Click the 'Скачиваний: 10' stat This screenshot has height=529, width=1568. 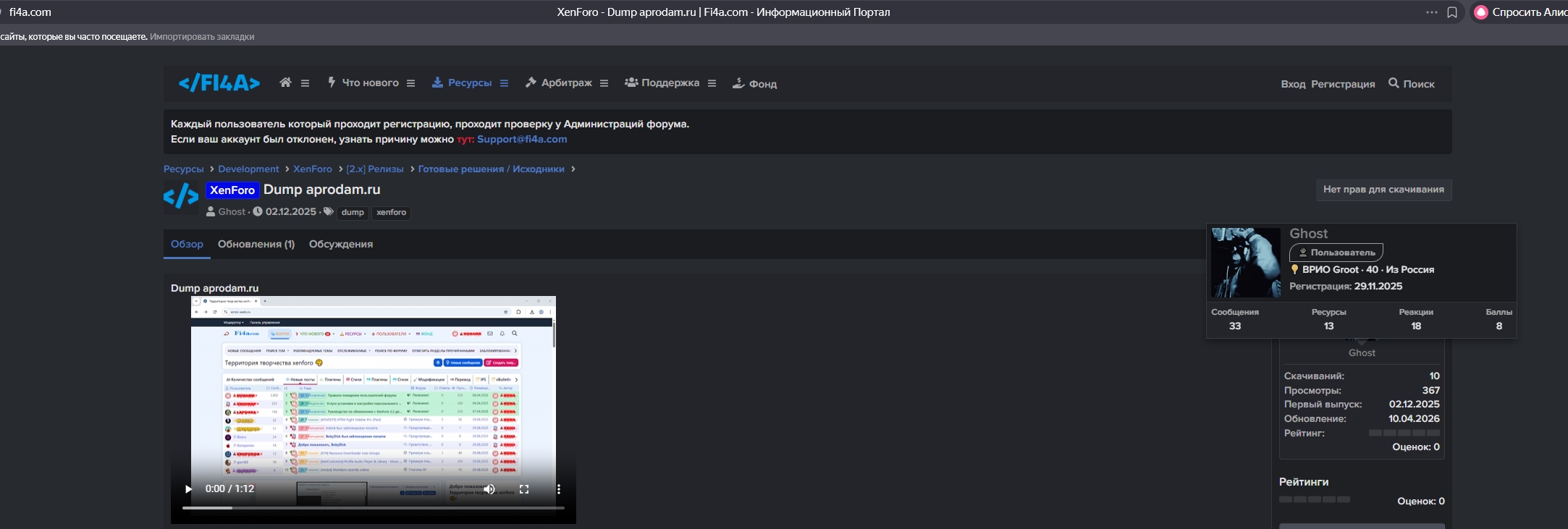click(x=1362, y=376)
